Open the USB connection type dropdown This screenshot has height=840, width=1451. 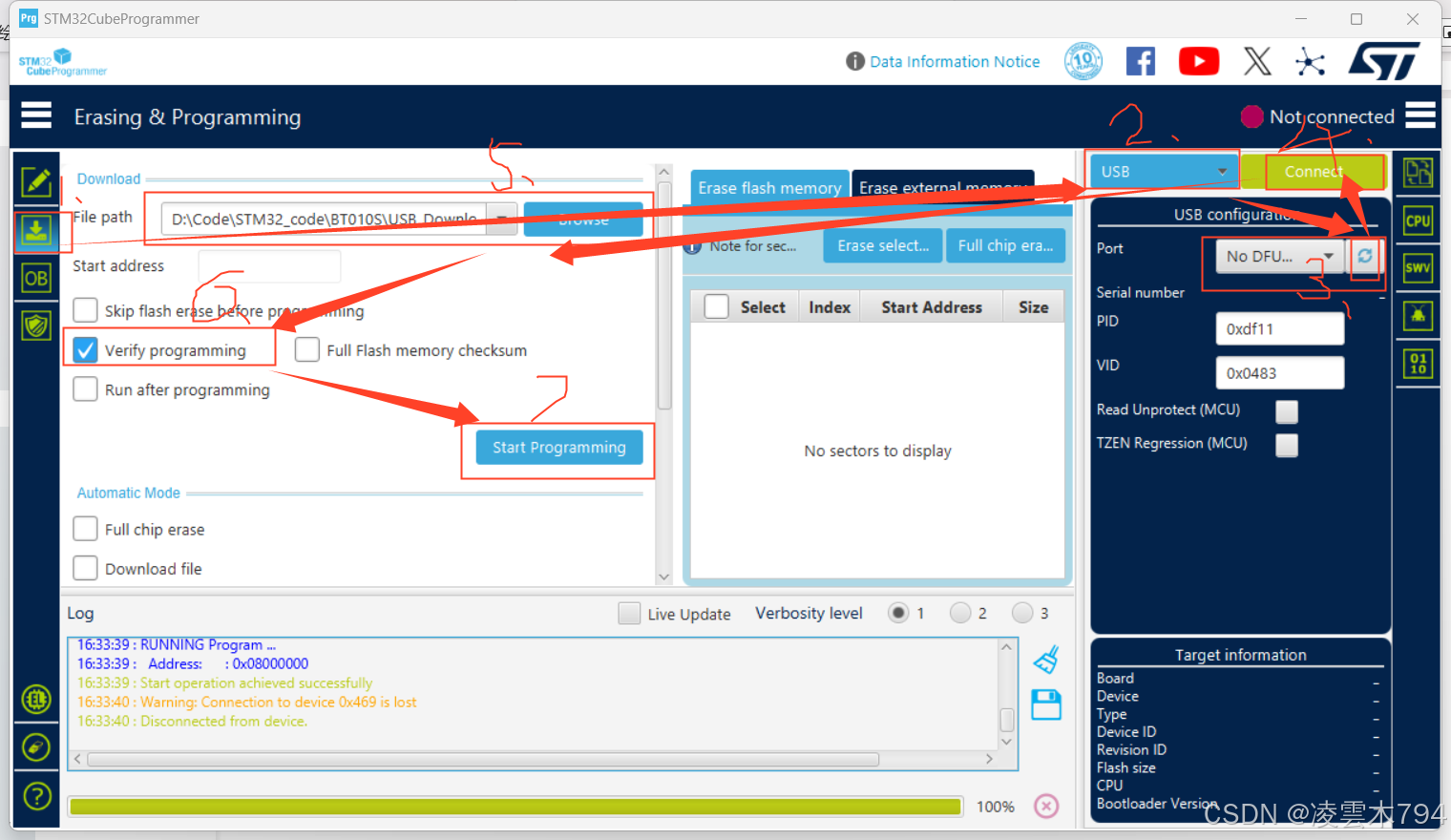click(x=1164, y=172)
